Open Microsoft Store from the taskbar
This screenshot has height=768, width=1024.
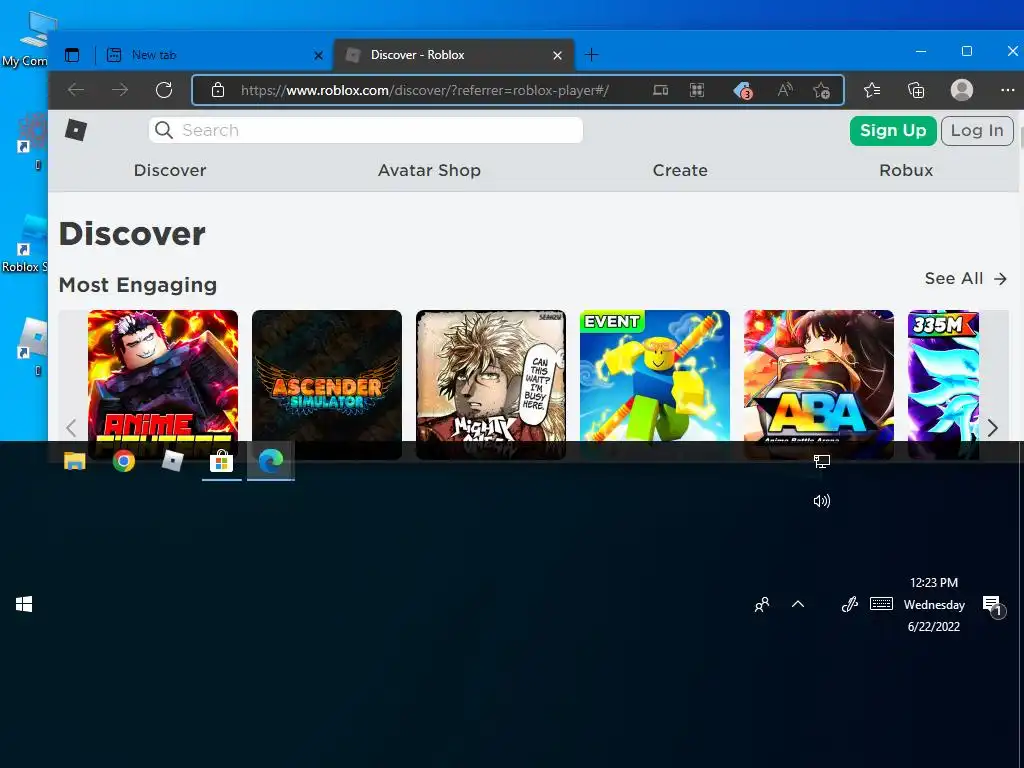[x=221, y=462]
